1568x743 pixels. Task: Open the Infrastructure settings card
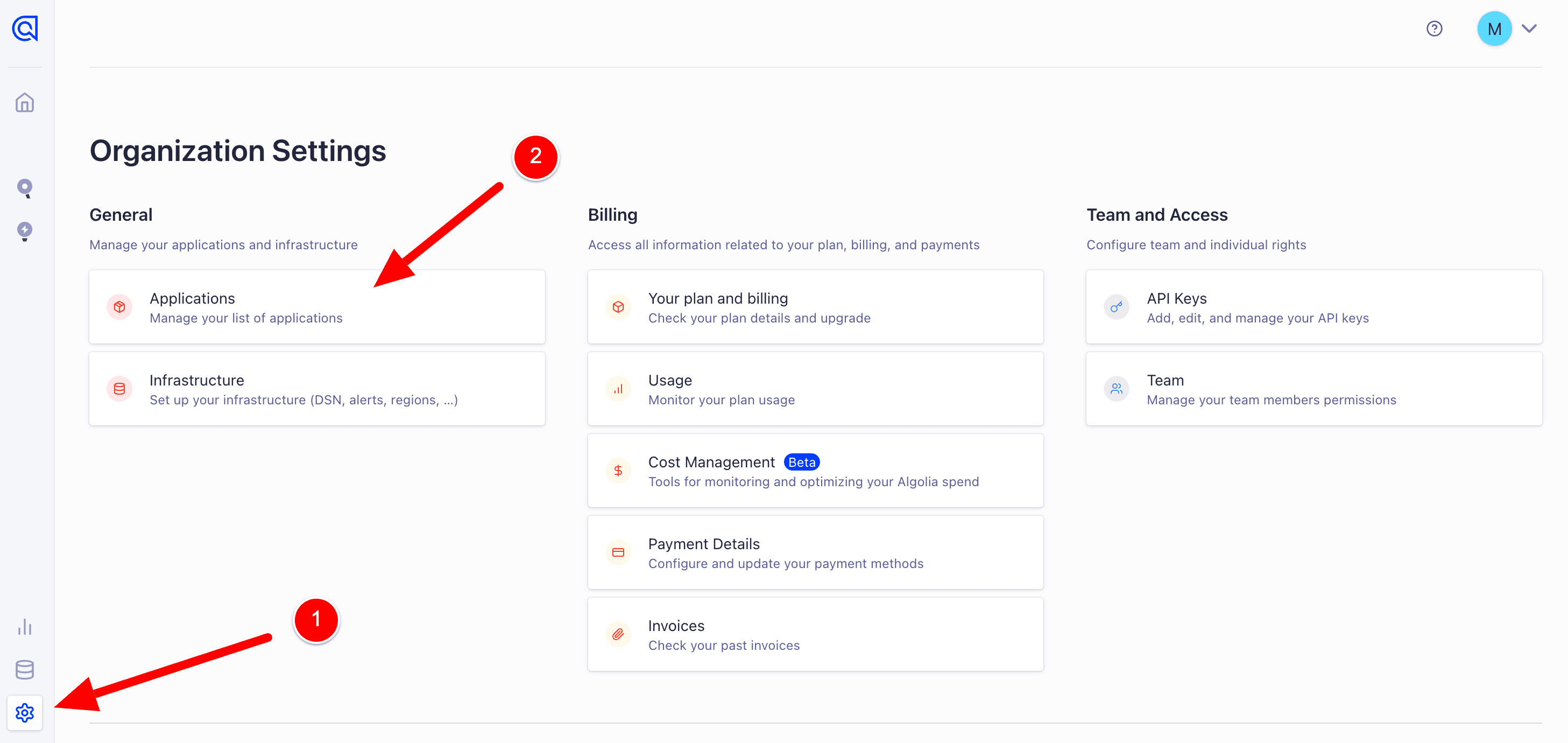(316, 389)
